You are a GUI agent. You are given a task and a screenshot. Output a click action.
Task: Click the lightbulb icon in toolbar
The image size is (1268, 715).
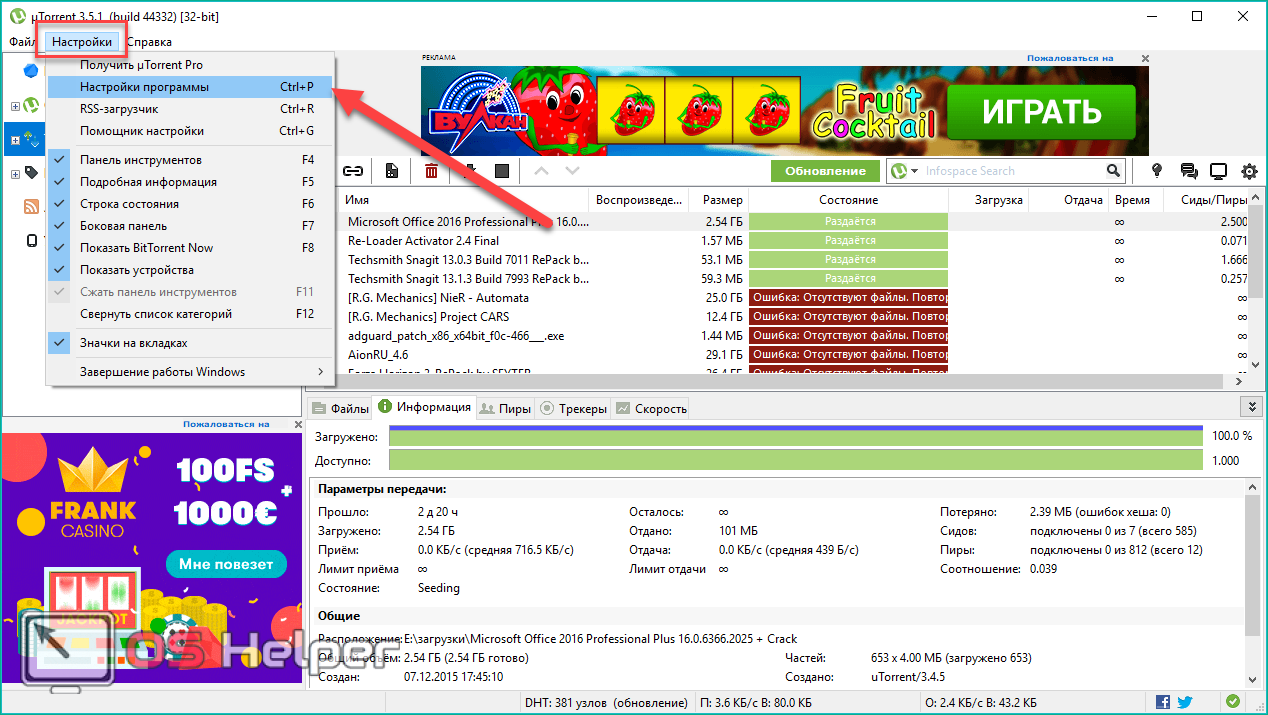tap(1157, 171)
